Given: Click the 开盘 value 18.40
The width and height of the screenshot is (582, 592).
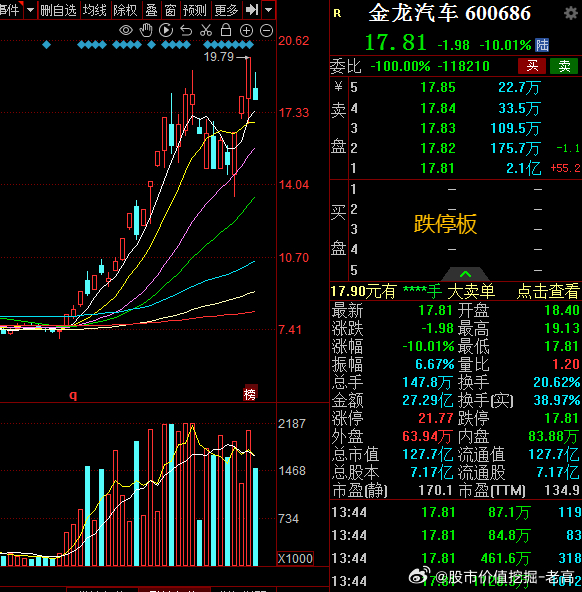Looking at the screenshot, I should click(x=562, y=310).
